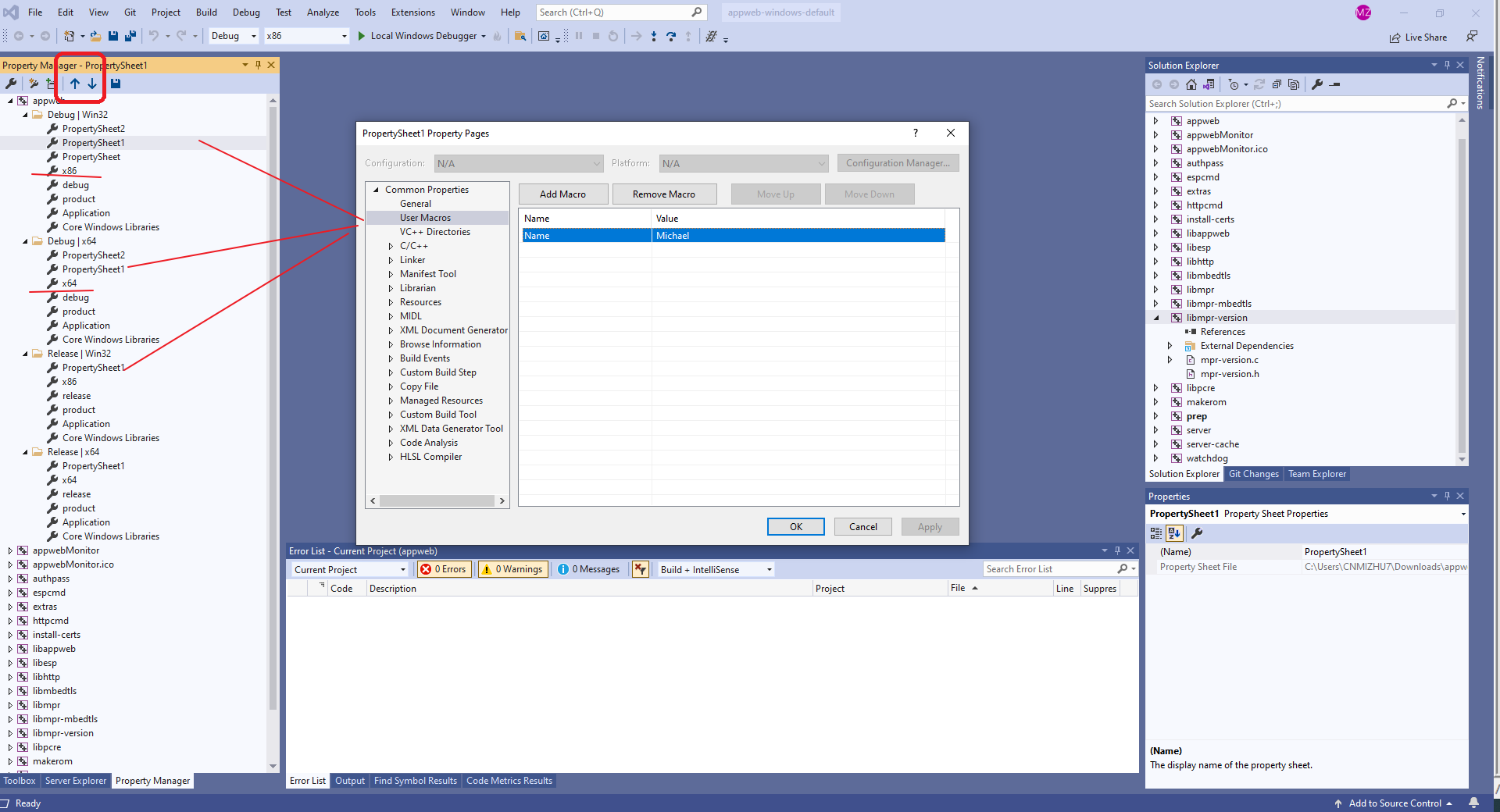Collapse libmpr-version project in Solution Explorer

(1156, 318)
